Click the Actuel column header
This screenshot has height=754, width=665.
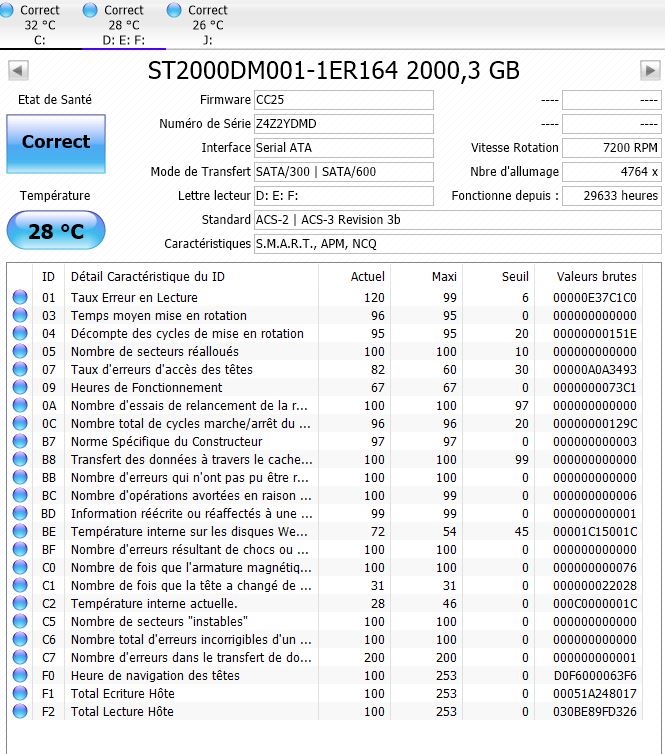(354, 276)
